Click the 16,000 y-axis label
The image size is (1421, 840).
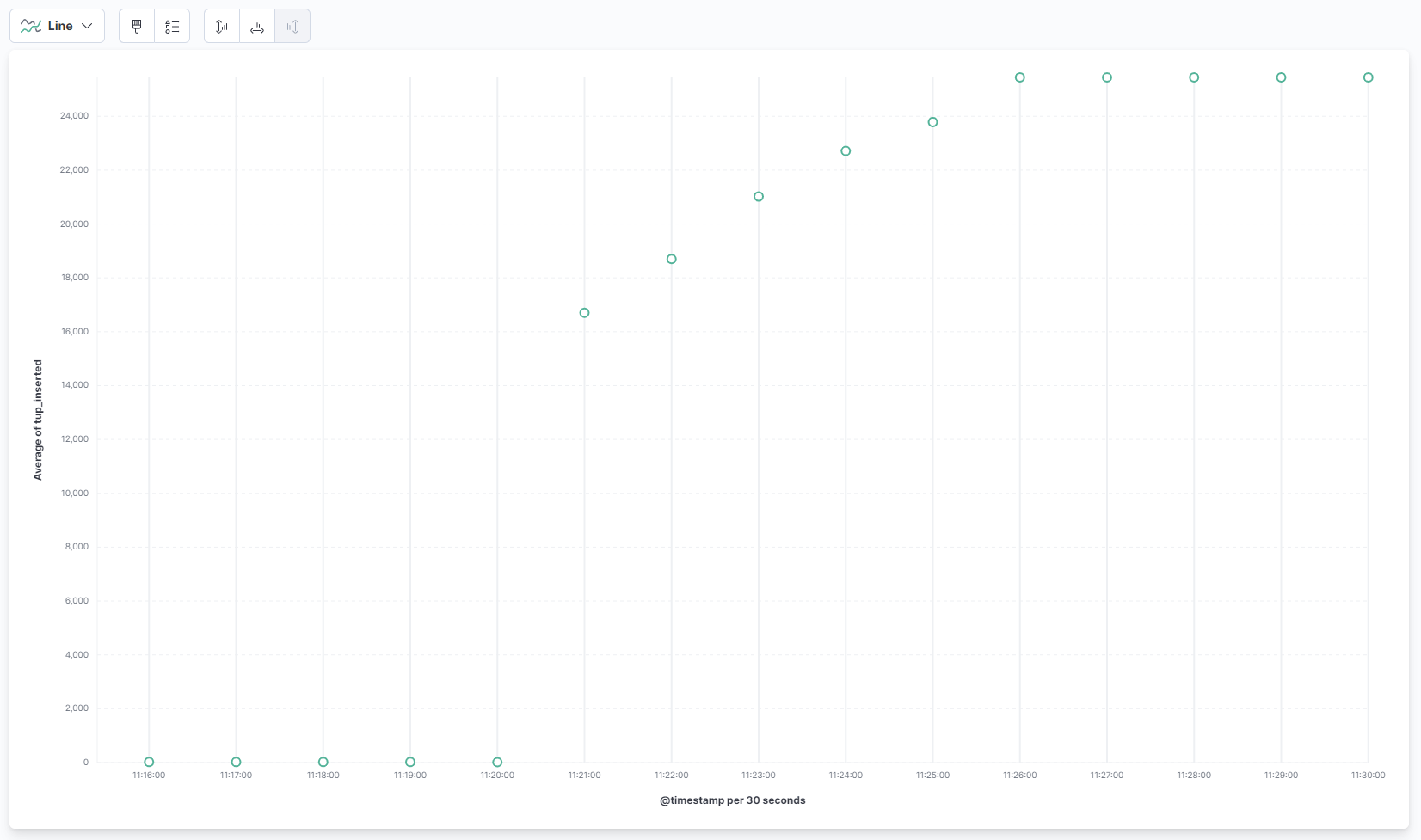[74, 332]
